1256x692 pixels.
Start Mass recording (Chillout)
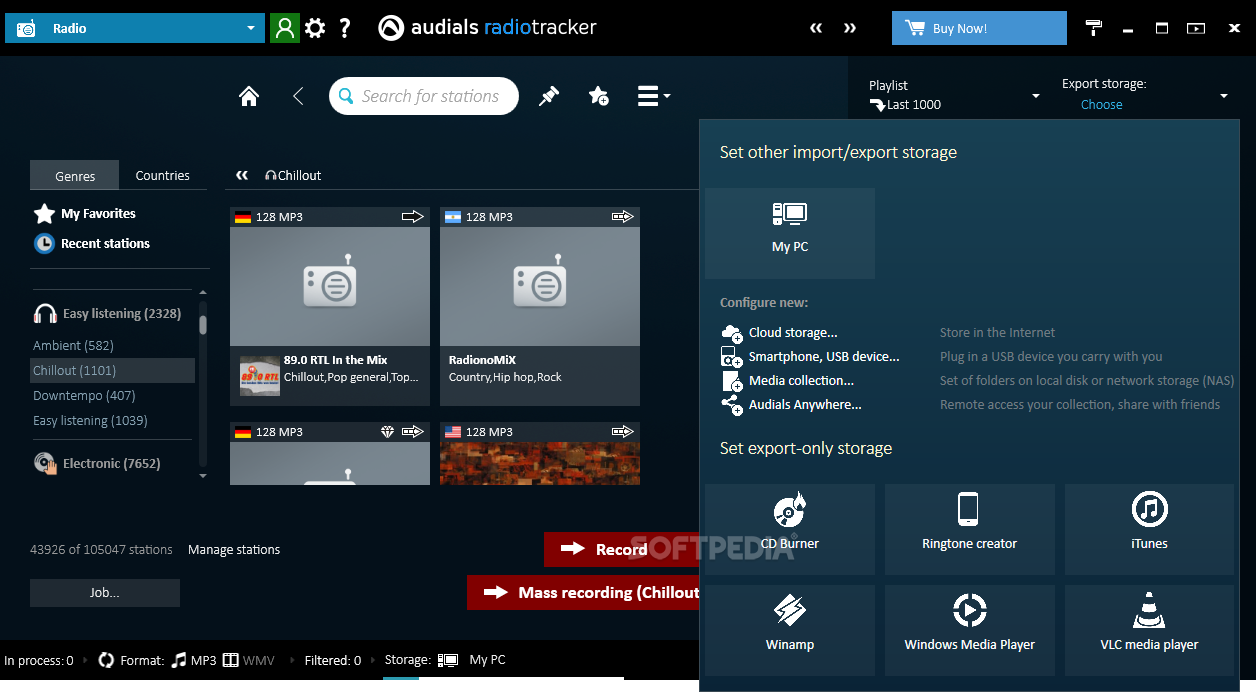coord(583,592)
